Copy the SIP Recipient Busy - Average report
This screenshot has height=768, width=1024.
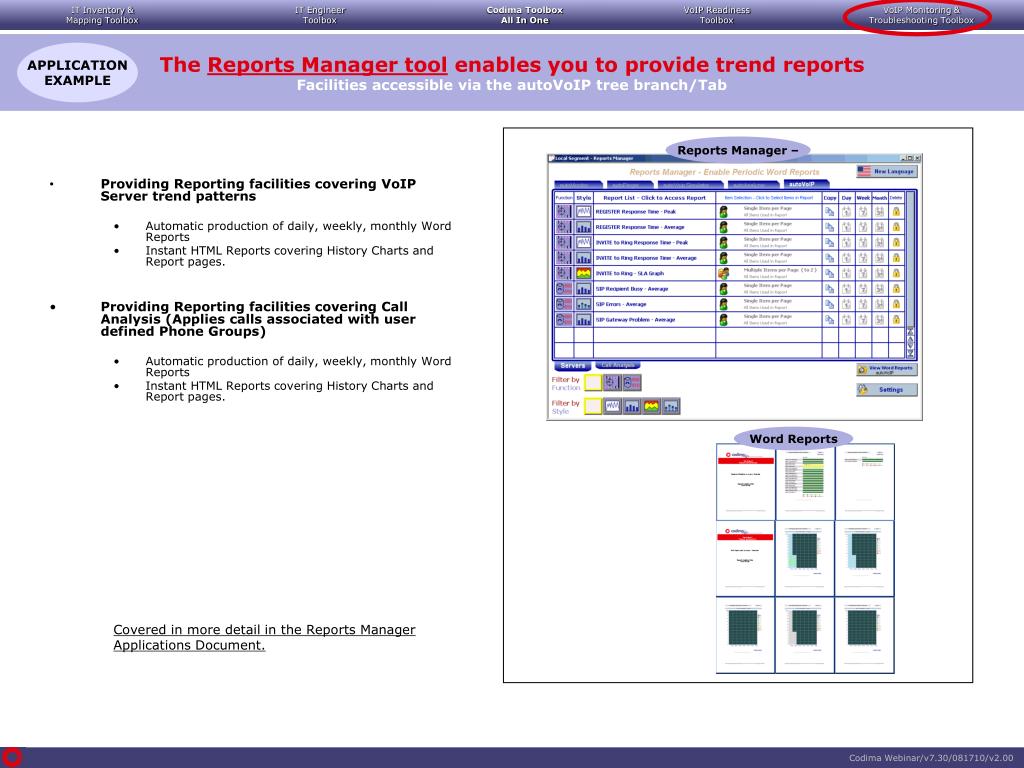pyautogui.click(x=829, y=289)
